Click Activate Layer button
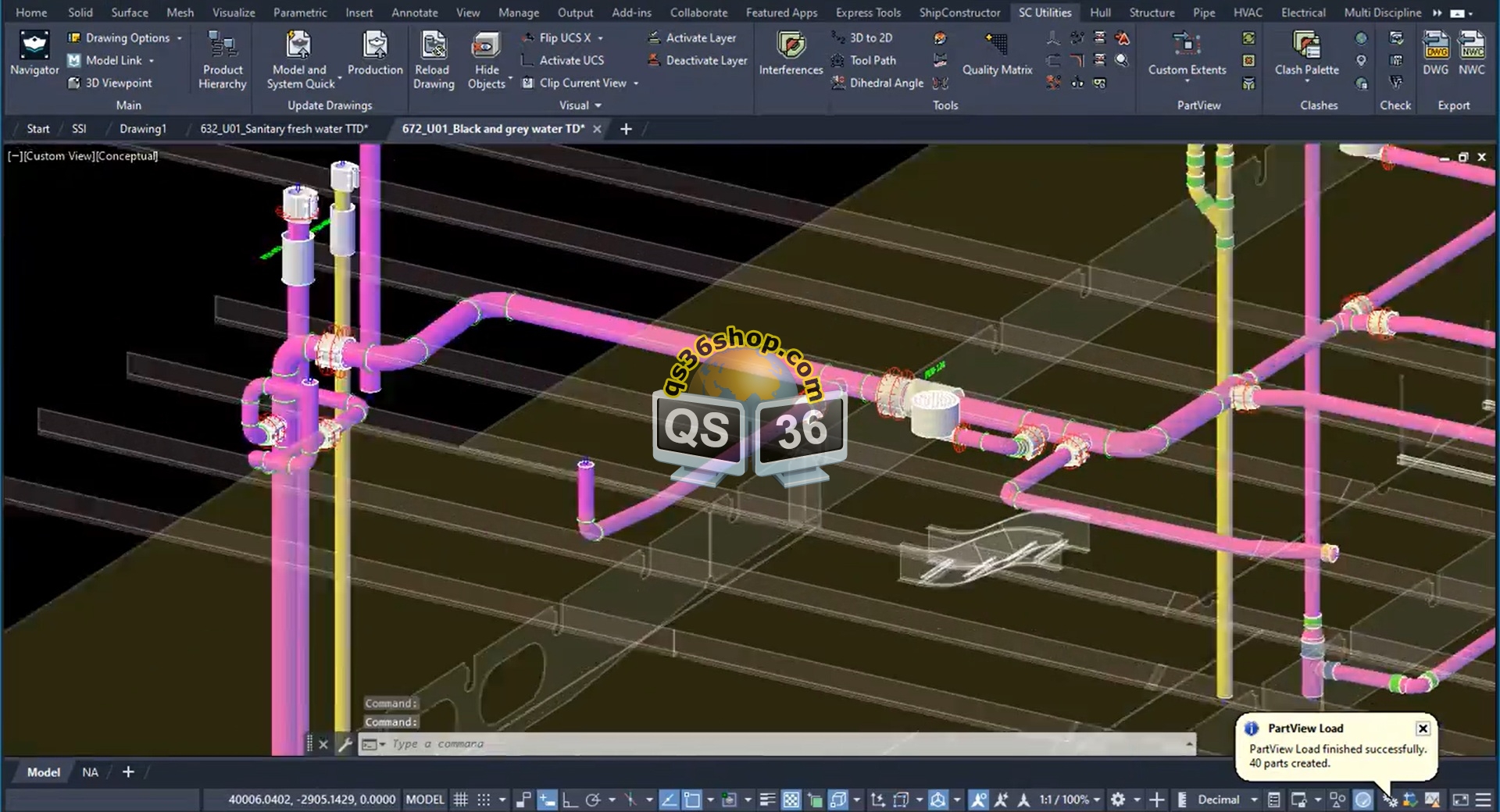1500x812 pixels. click(692, 37)
